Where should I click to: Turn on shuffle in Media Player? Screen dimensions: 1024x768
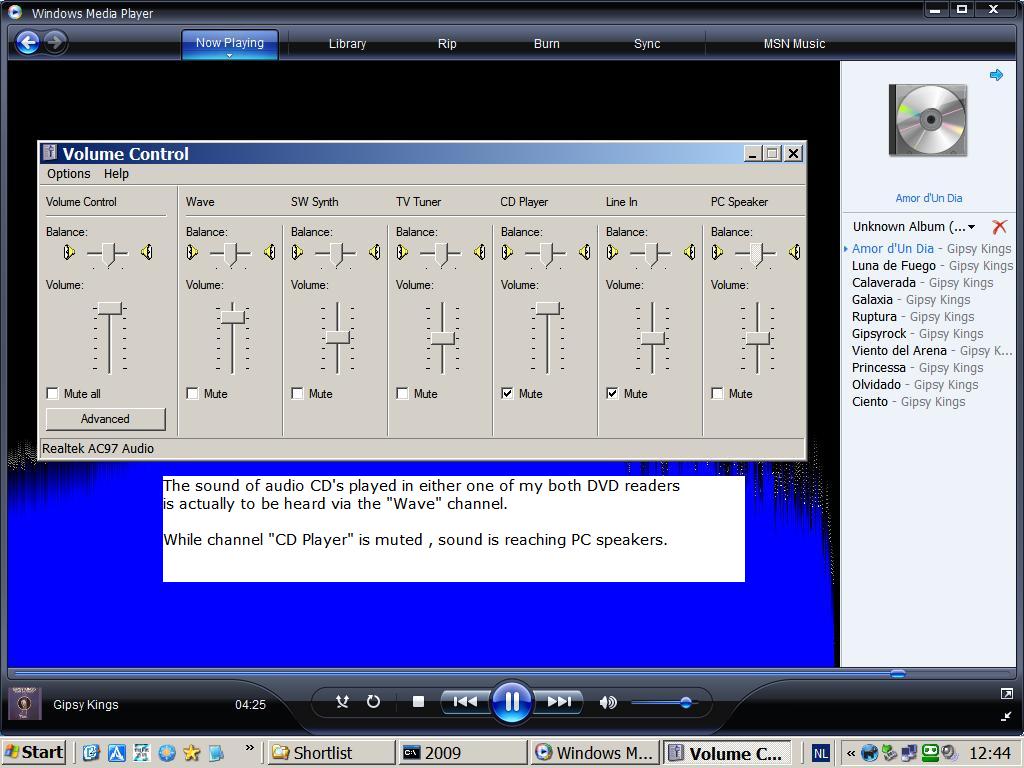(x=342, y=701)
